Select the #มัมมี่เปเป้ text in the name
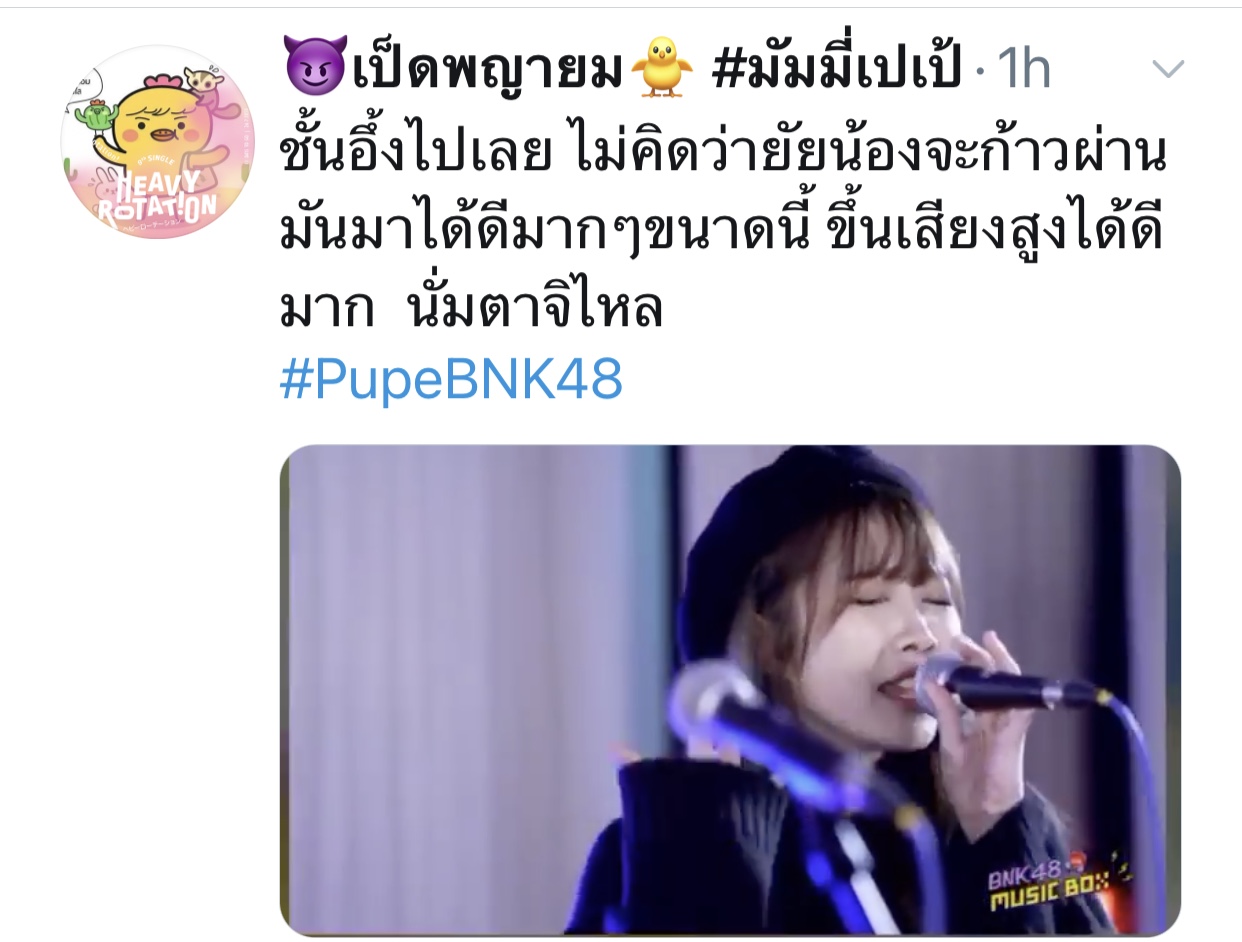This screenshot has height=942, width=1242. [x=836, y=70]
